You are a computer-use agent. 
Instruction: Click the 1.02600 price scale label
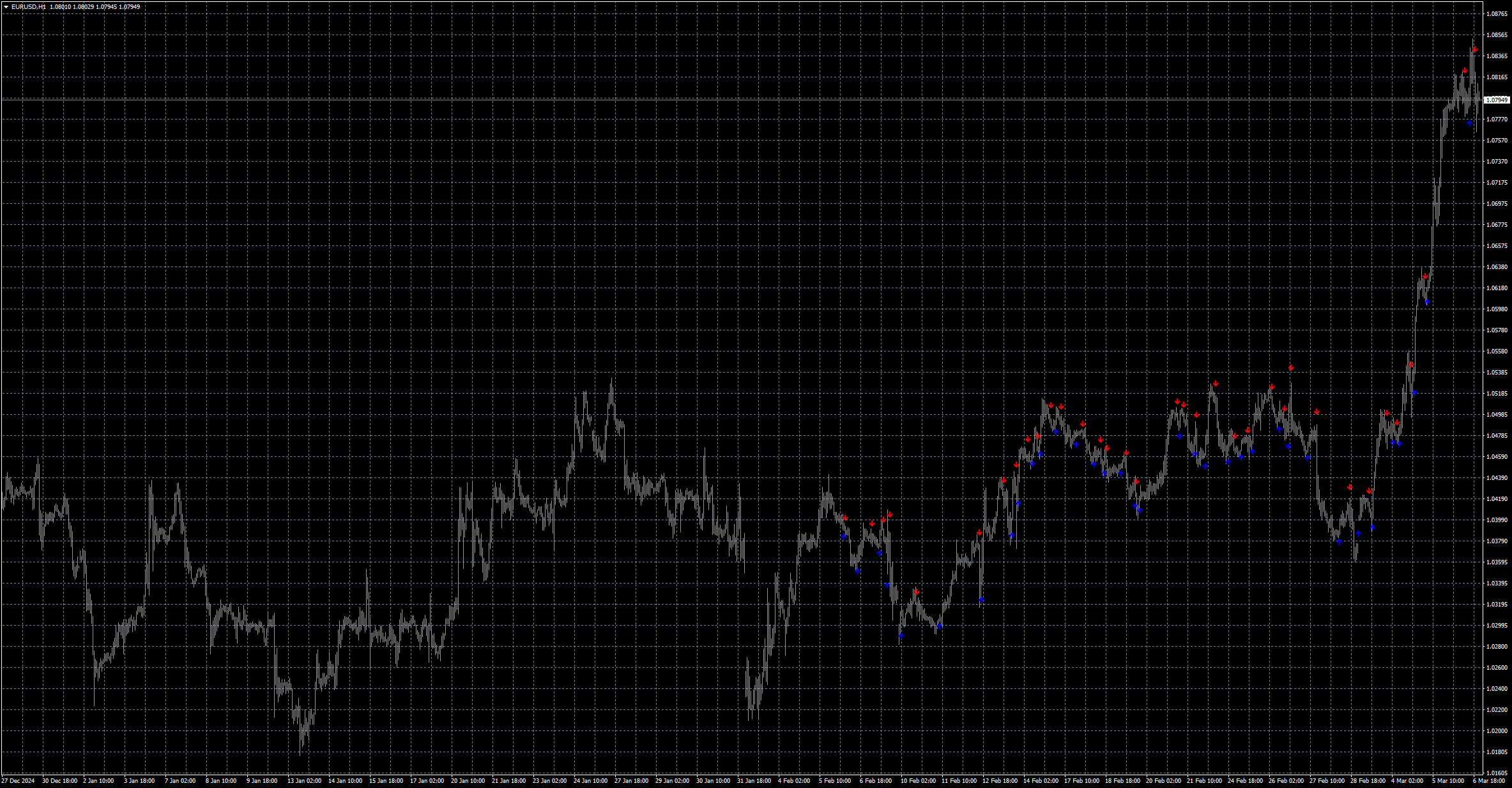point(1497,668)
